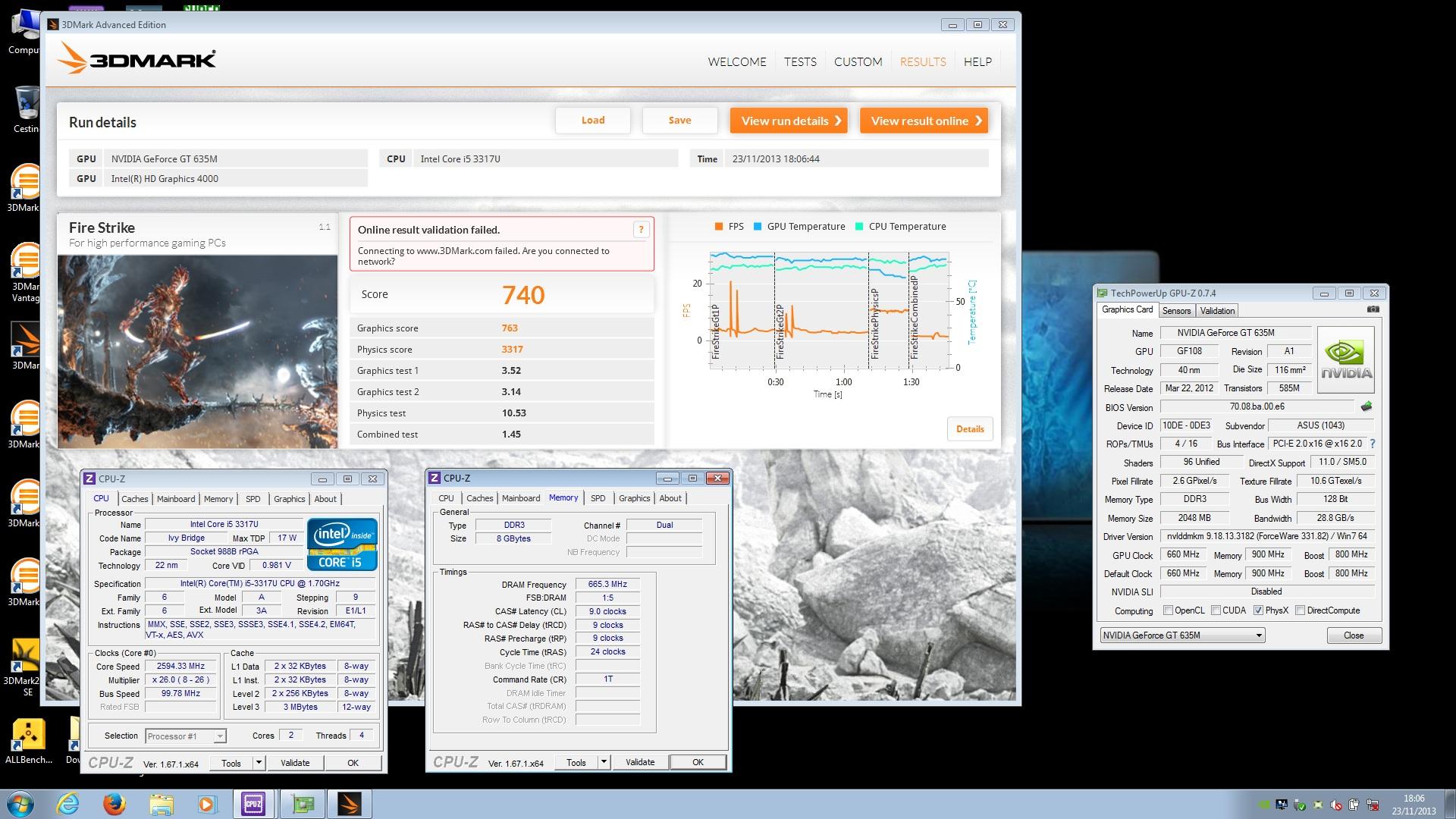Open SPD tab in Memory CPU-Z window
This screenshot has height=819, width=1456.
click(x=598, y=498)
